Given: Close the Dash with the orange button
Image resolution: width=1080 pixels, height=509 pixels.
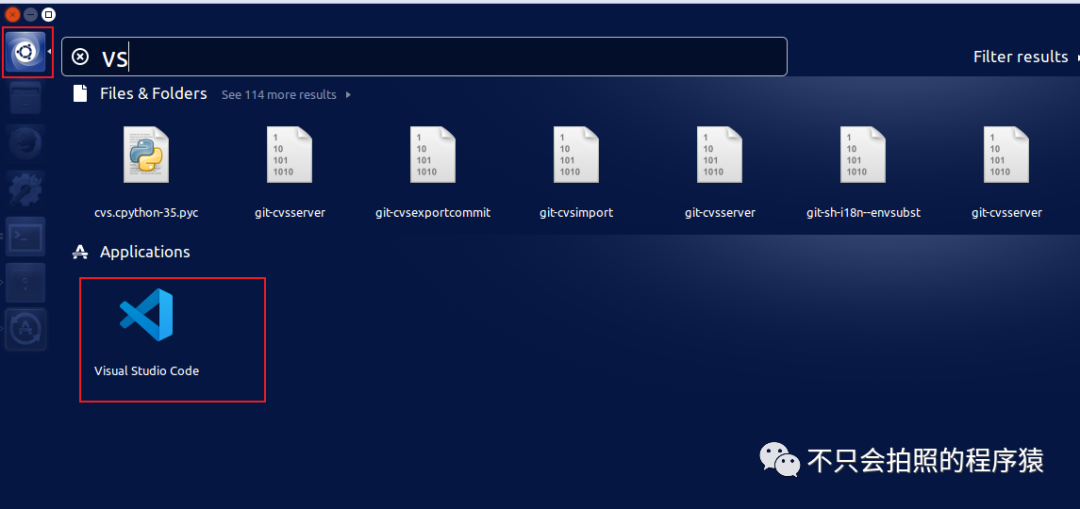Looking at the screenshot, I should click(12, 14).
